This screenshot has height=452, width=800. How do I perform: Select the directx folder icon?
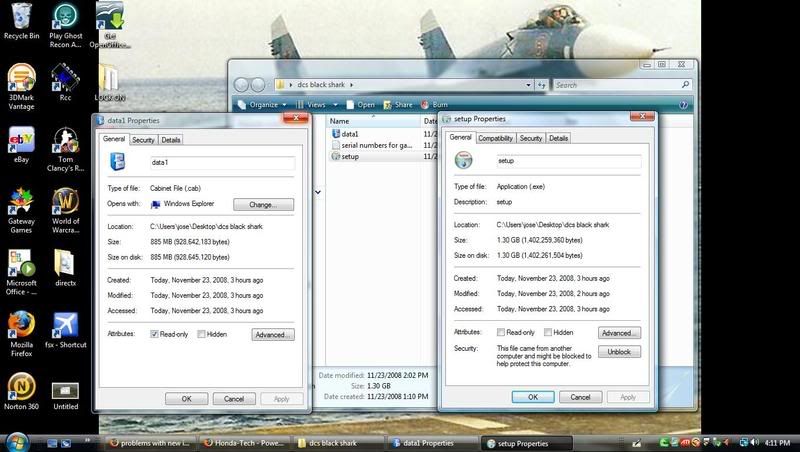point(65,268)
